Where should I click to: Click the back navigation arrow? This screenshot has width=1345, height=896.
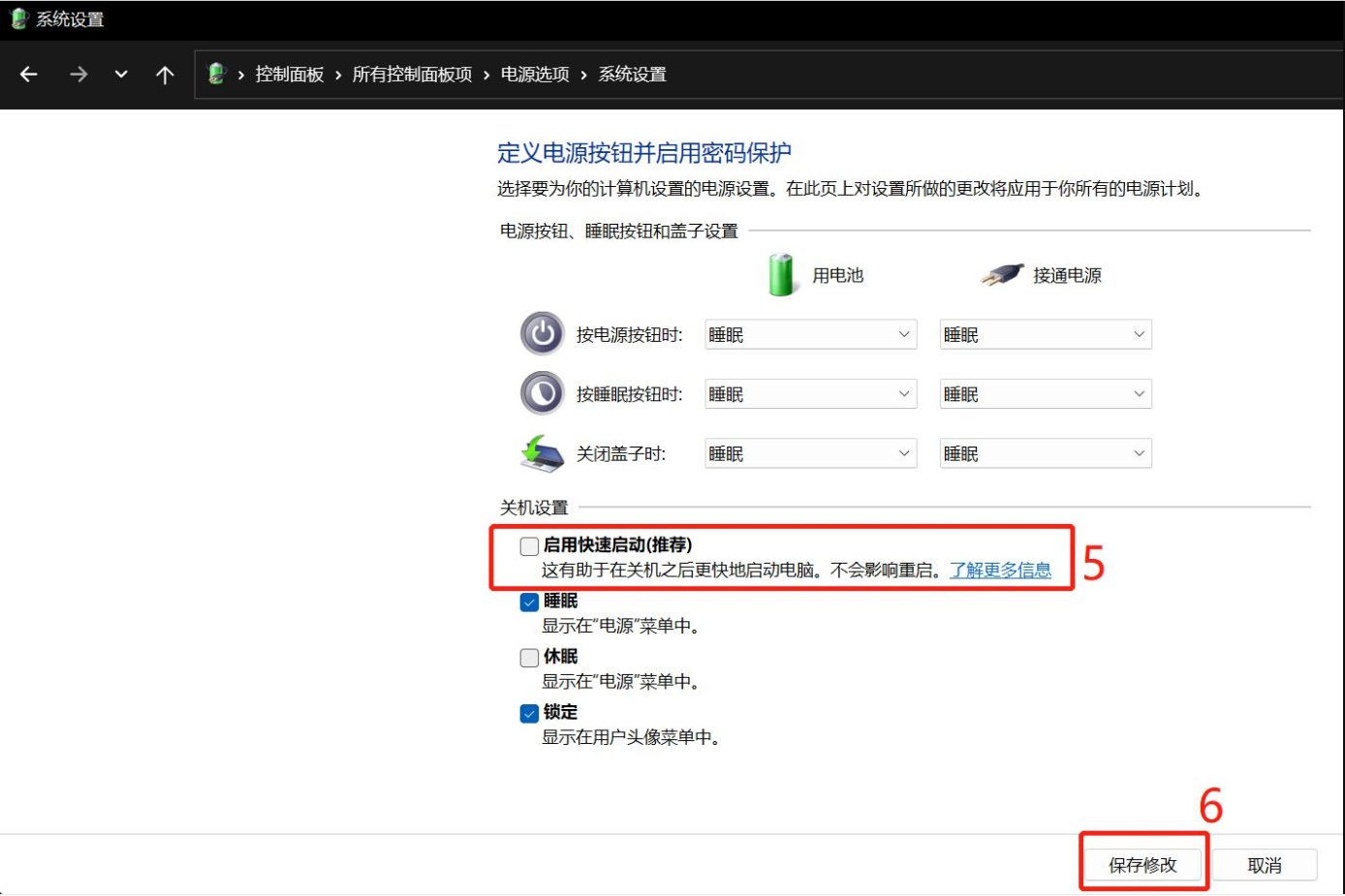(x=28, y=74)
